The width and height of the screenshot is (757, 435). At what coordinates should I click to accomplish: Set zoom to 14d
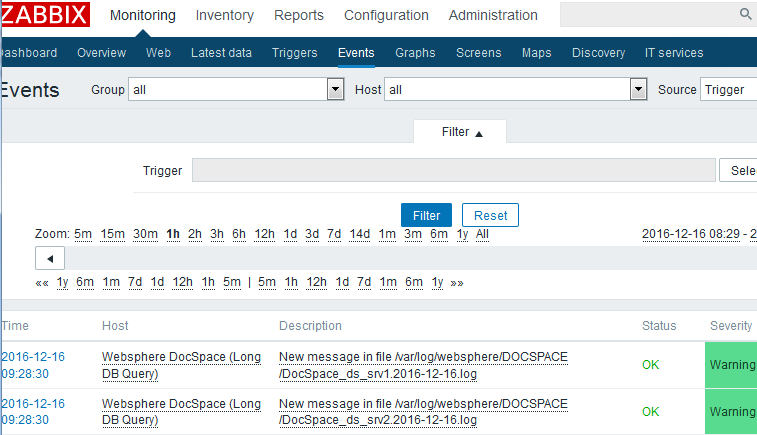point(360,234)
